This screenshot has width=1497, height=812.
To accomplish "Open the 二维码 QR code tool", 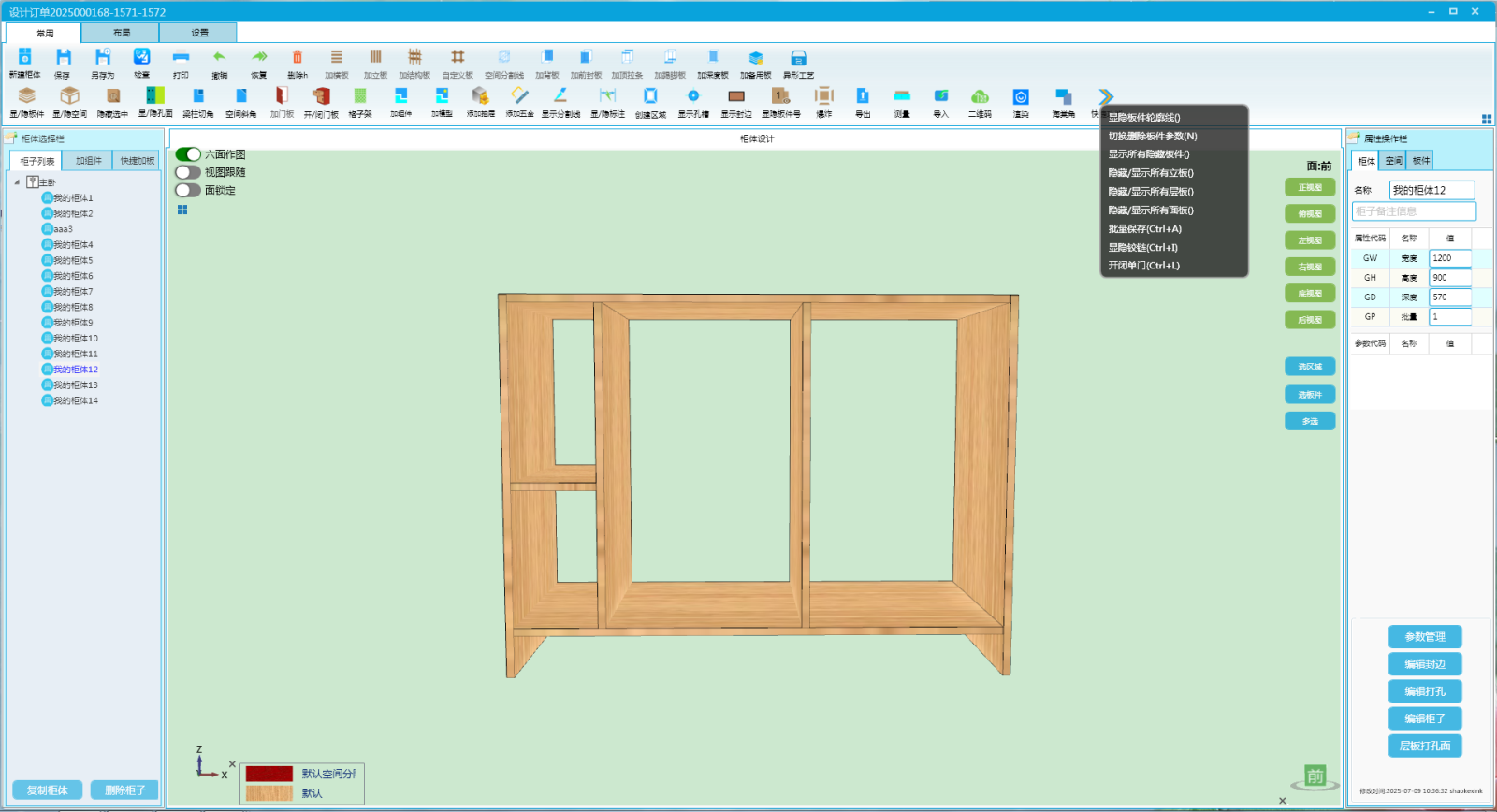I will click(980, 96).
